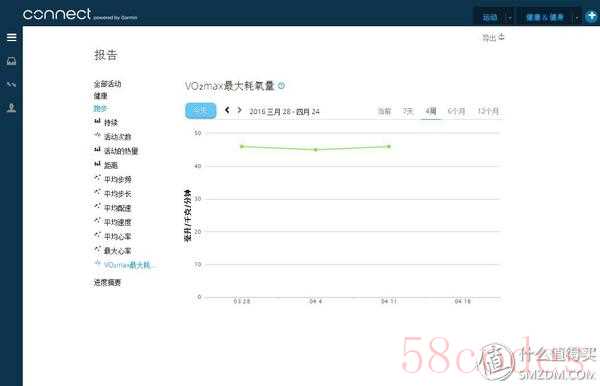Go to previous date range arrow
Image resolution: width=600 pixels, height=386 pixels.
(x=227, y=110)
